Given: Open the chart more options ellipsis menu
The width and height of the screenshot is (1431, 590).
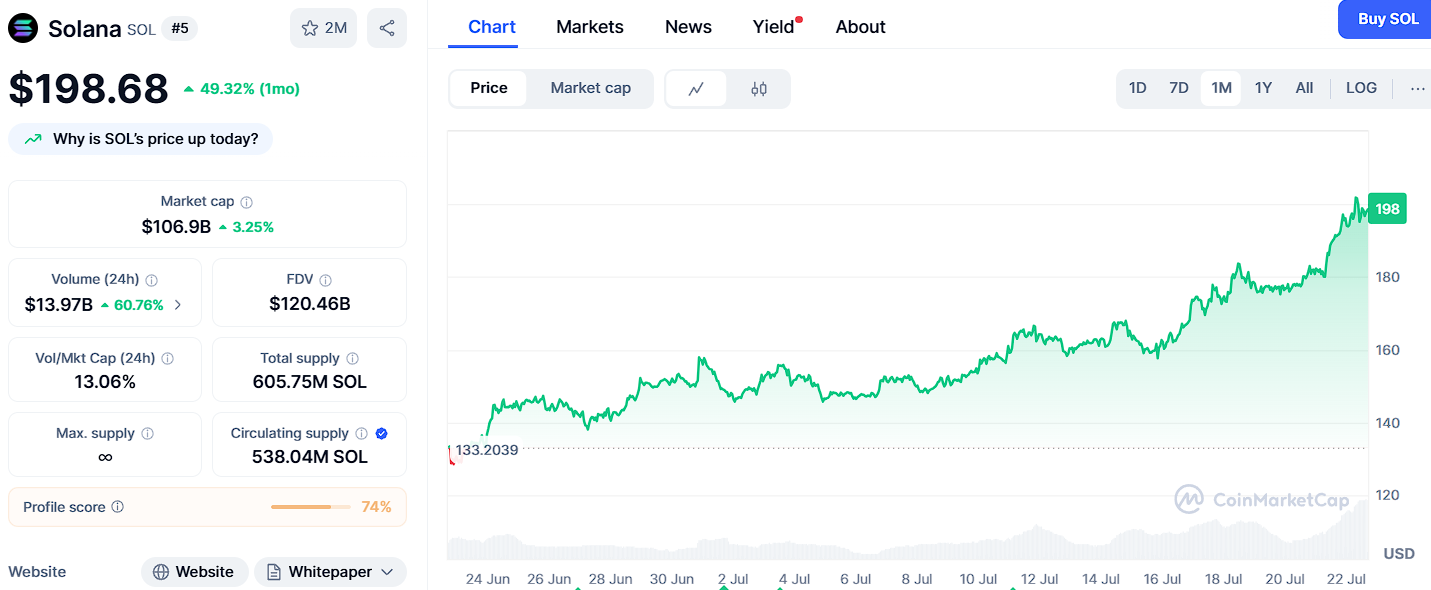Looking at the screenshot, I should (x=1417, y=88).
